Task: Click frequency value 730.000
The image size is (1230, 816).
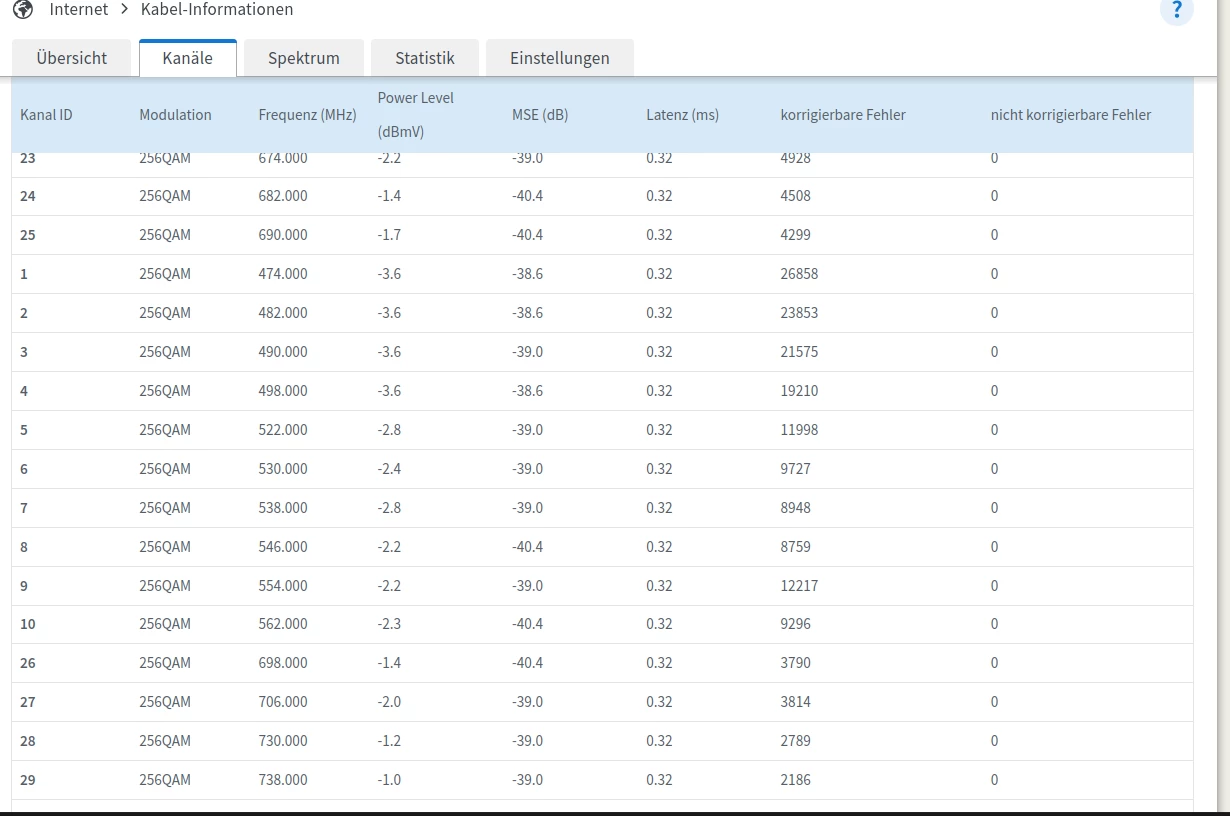Action: pyautogui.click(x=283, y=741)
